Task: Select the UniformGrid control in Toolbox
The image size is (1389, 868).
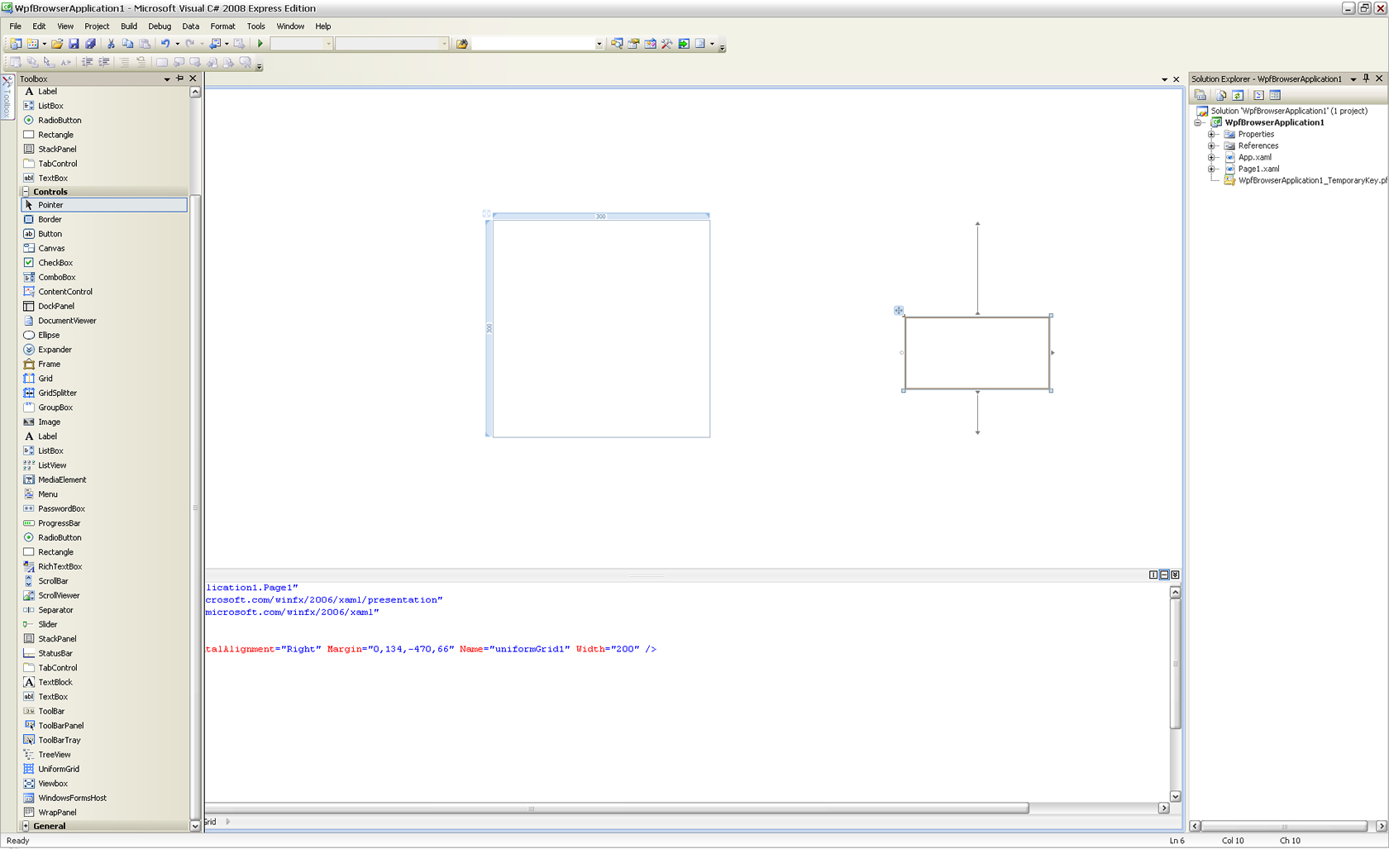Action: pos(59,769)
